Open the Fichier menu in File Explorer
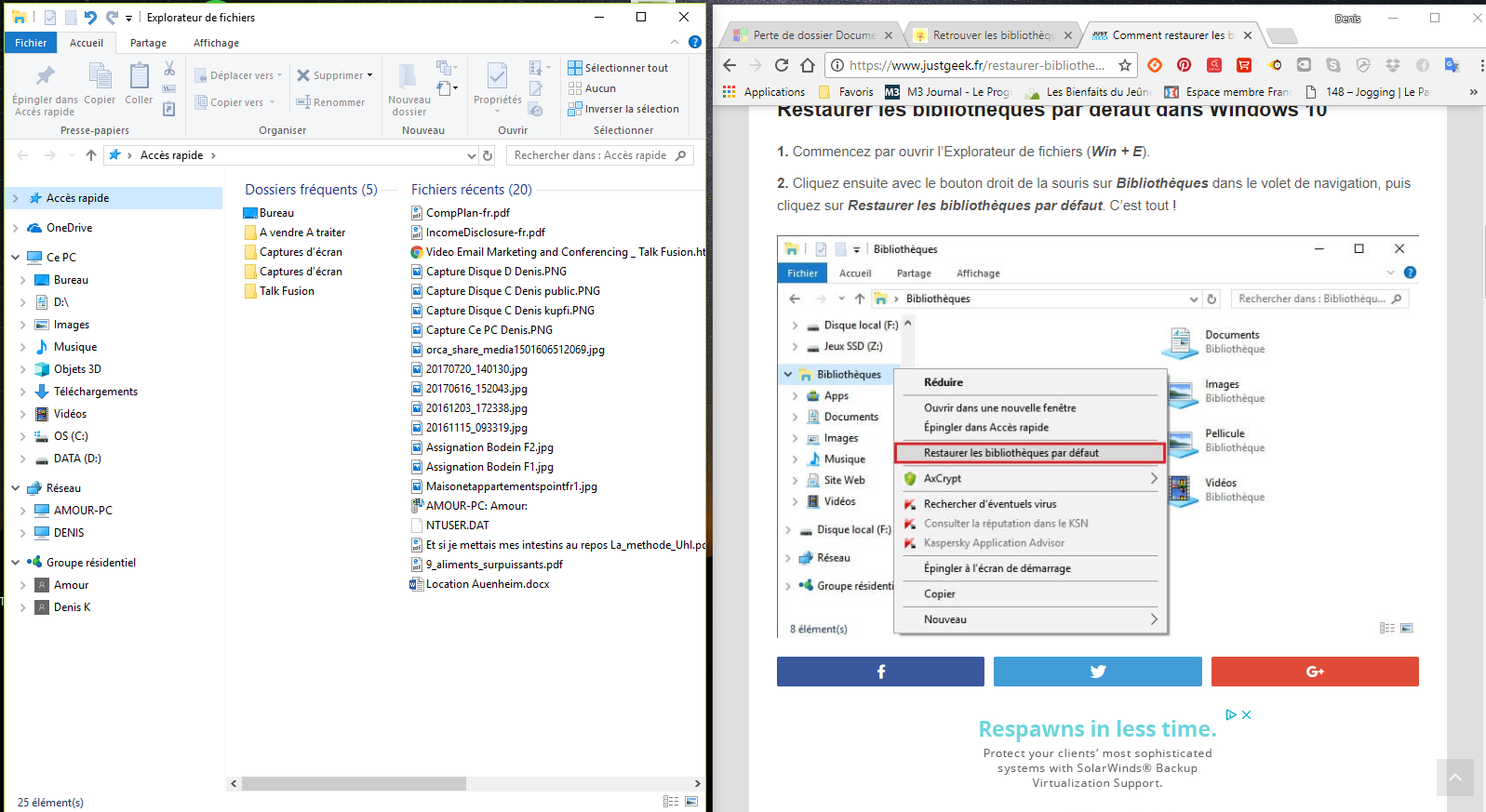The image size is (1486, 812). [x=31, y=43]
